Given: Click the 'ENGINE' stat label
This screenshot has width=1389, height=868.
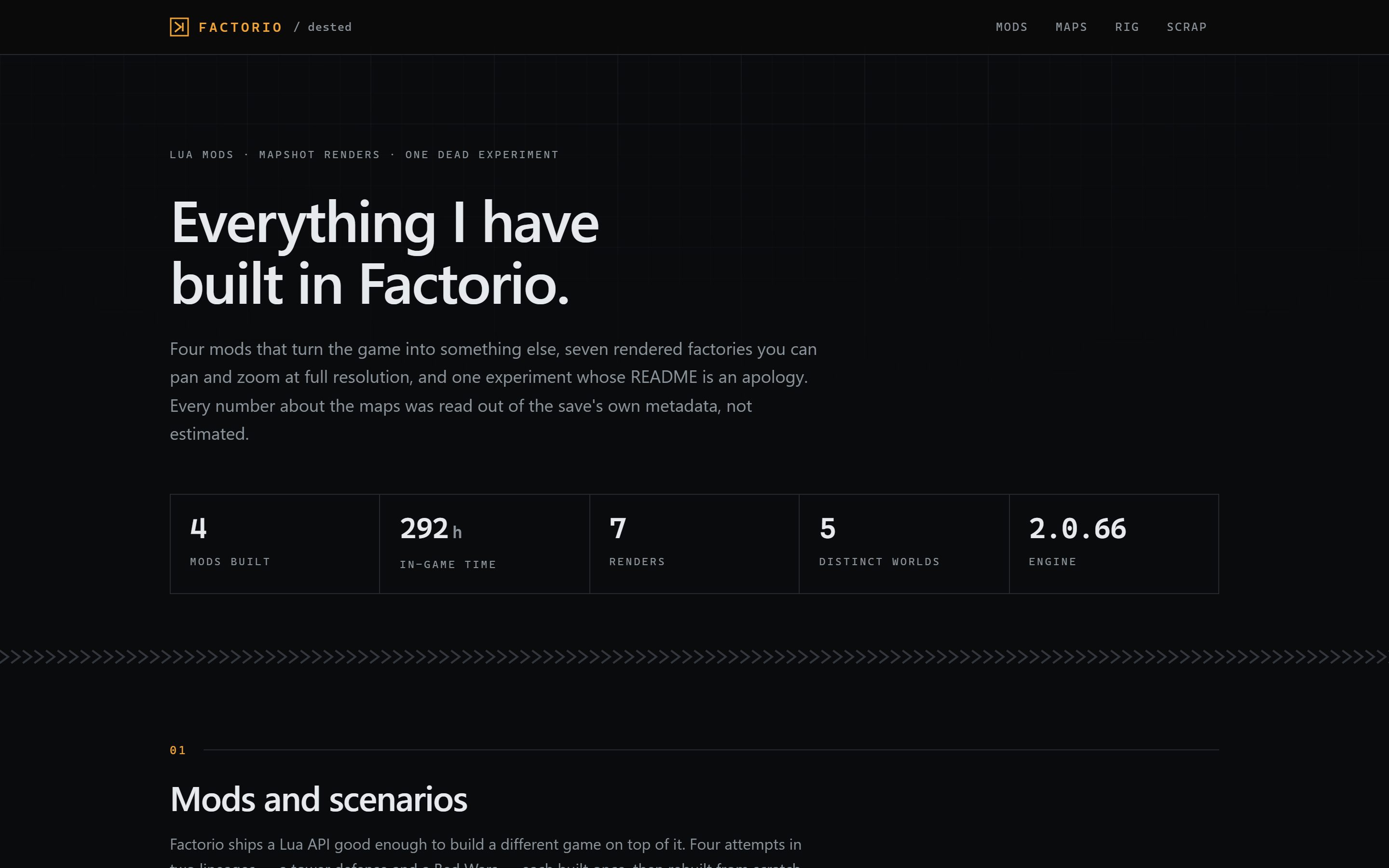Looking at the screenshot, I should [x=1053, y=561].
